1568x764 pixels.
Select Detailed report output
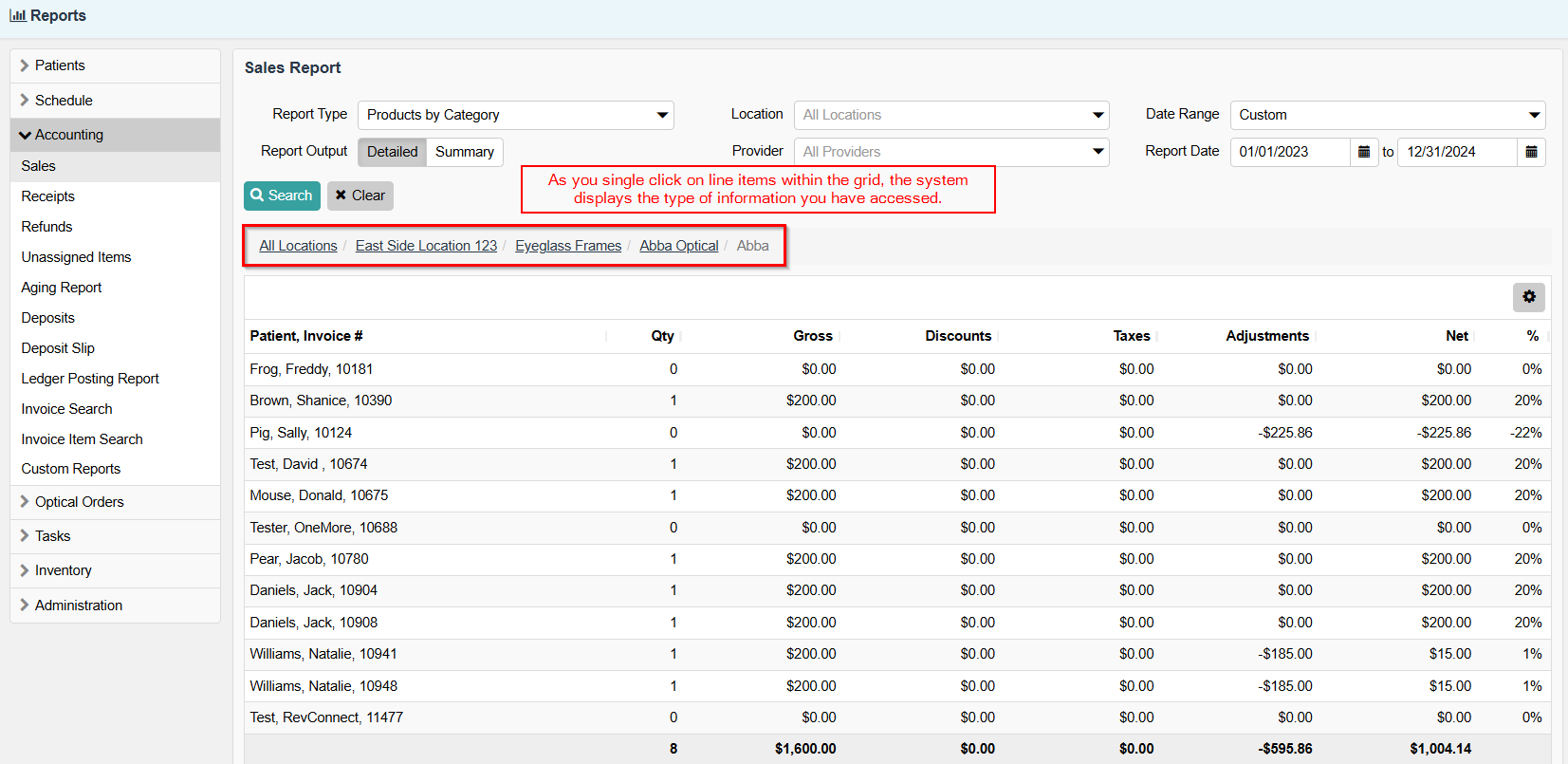[x=392, y=152]
